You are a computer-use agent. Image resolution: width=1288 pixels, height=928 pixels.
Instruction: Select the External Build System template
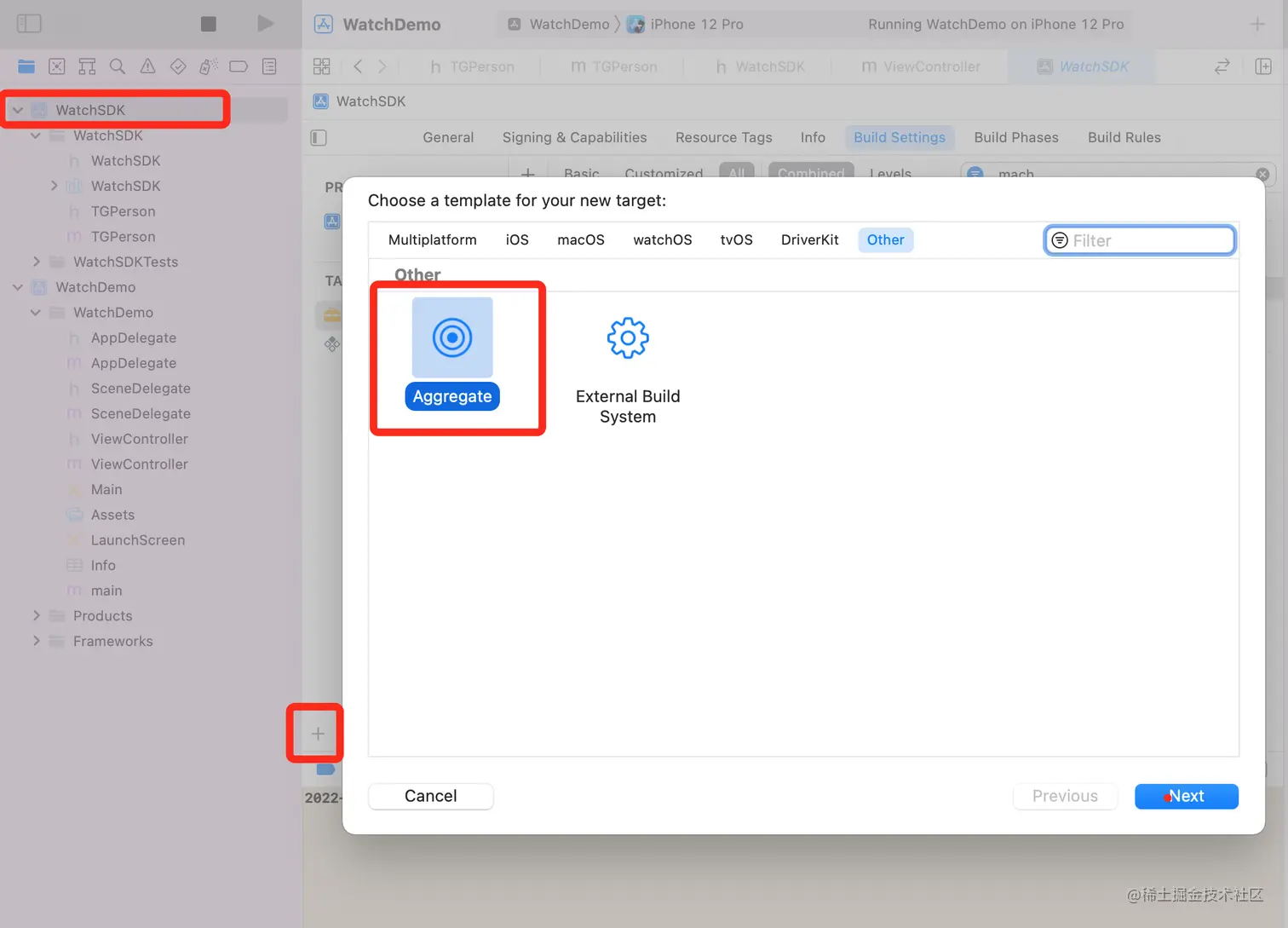click(x=628, y=371)
